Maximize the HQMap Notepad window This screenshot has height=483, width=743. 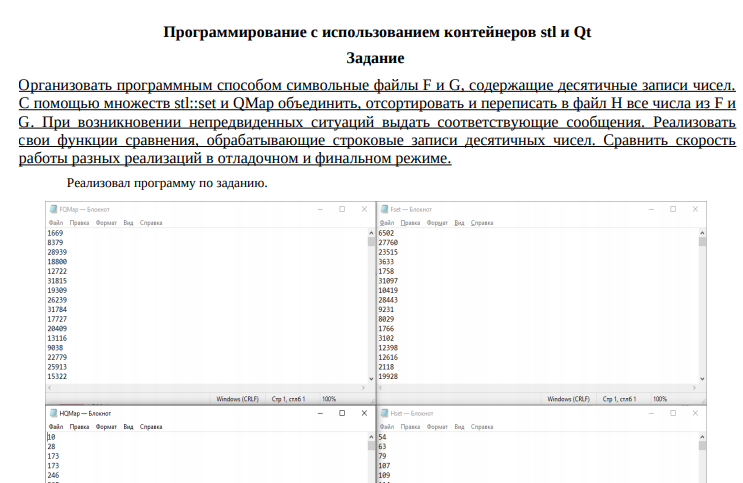[x=342, y=413]
